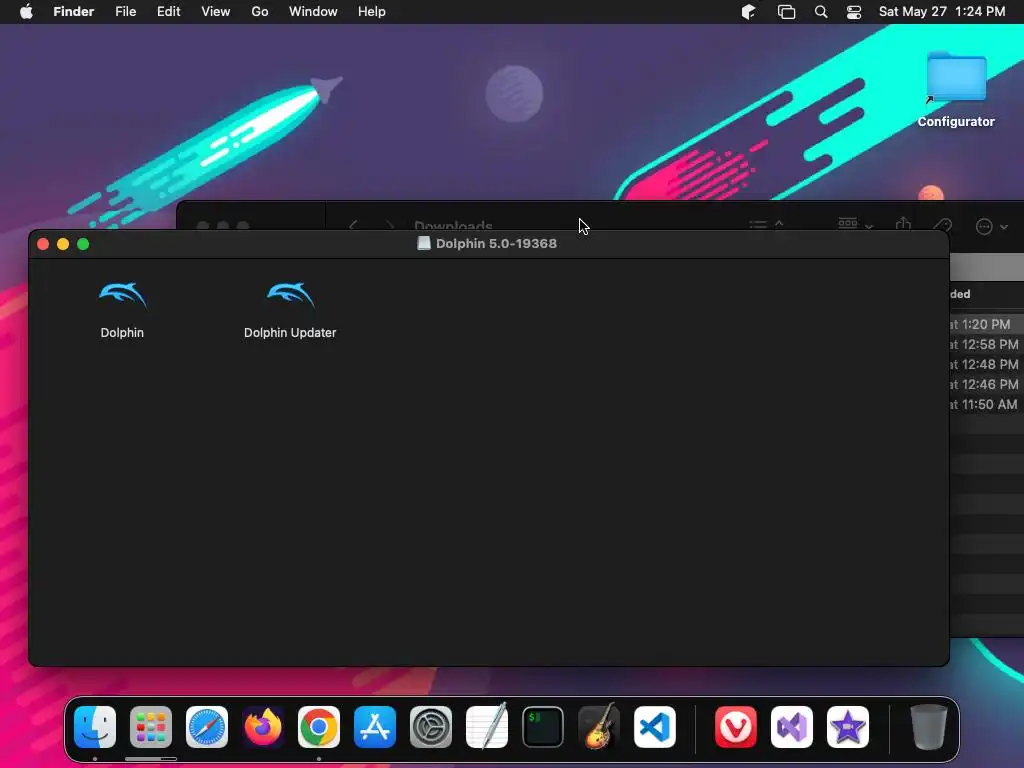Launch Visual Studio Code from the Dock
The width and height of the screenshot is (1024, 768).
(654, 727)
